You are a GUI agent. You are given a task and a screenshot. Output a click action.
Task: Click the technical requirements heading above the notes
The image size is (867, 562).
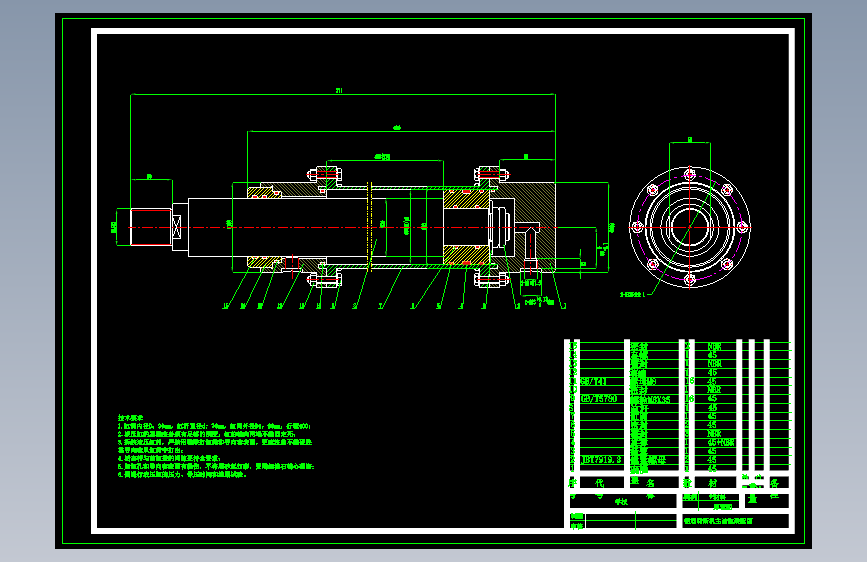(130, 418)
